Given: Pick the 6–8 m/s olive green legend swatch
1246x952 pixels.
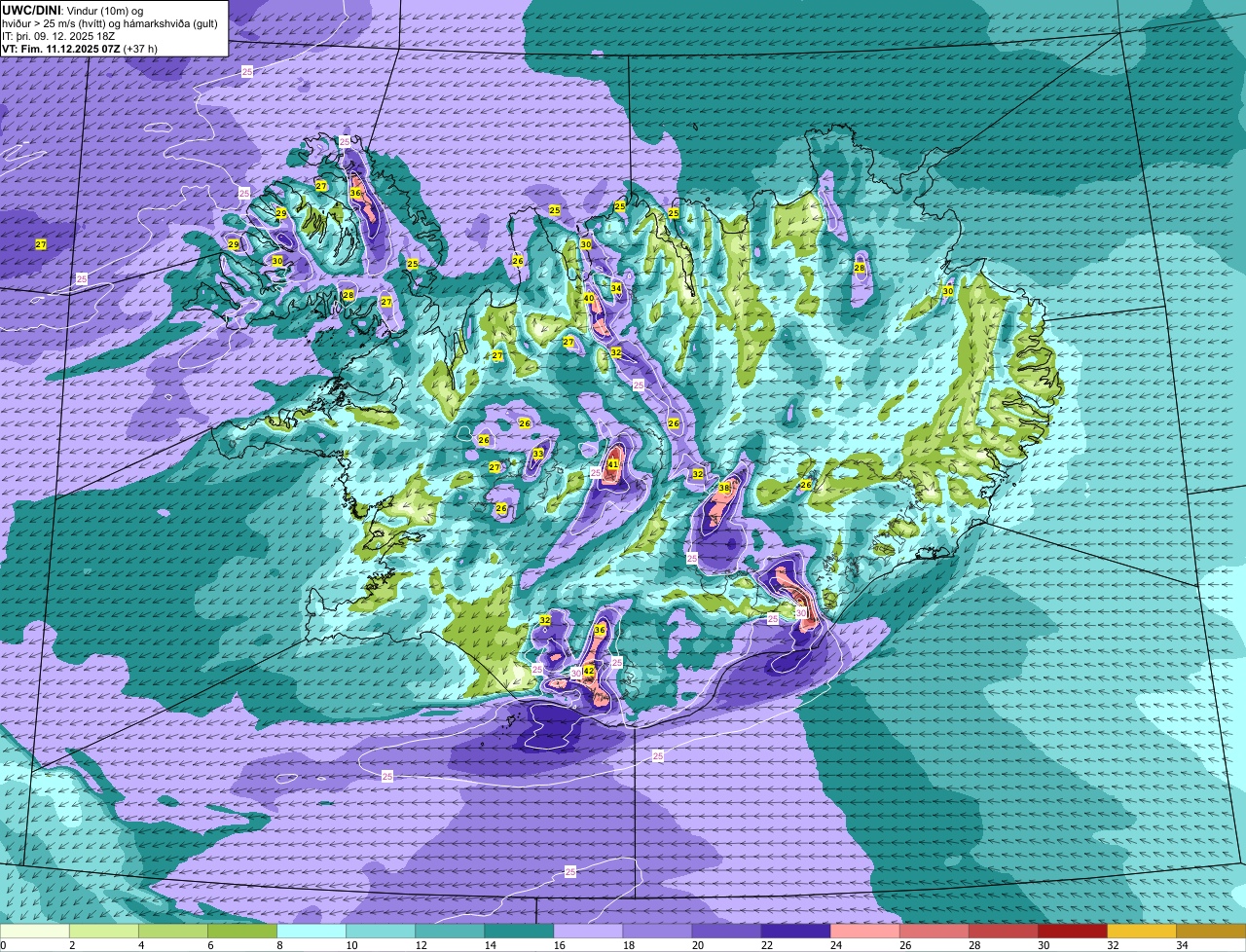Looking at the screenshot, I should [242, 932].
